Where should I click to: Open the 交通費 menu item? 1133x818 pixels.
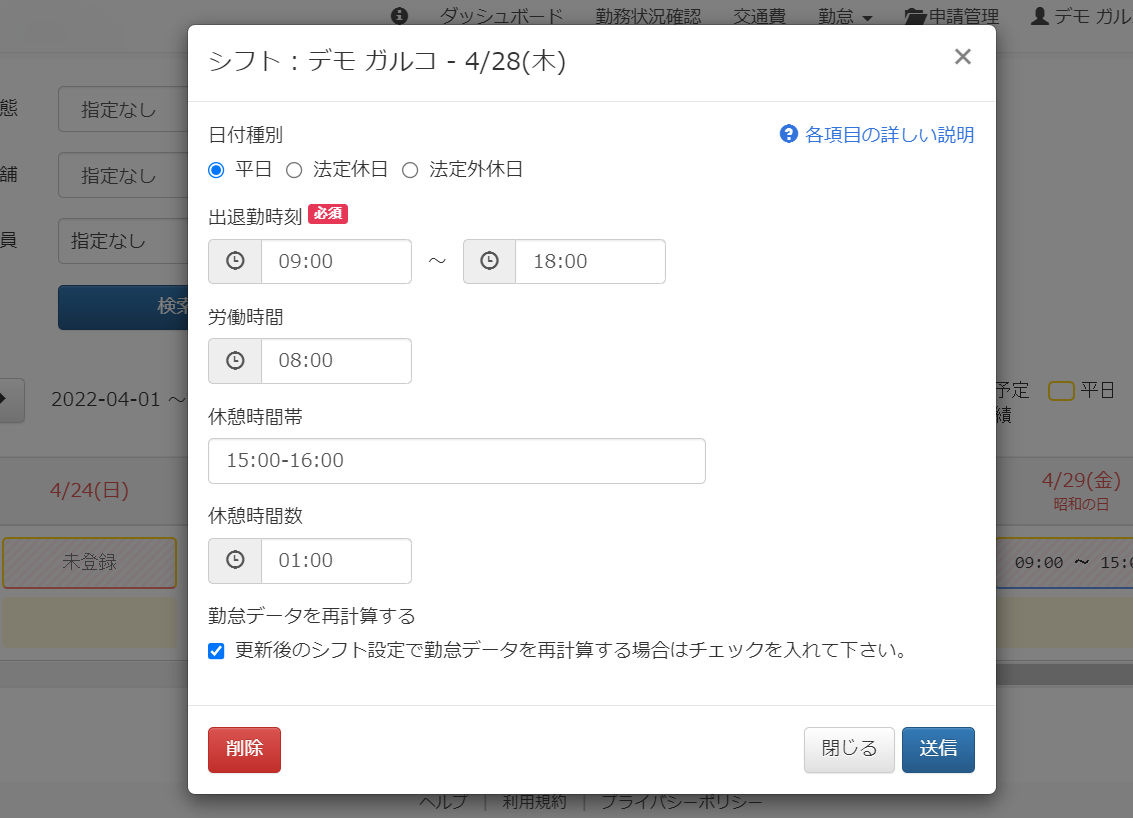759,15
